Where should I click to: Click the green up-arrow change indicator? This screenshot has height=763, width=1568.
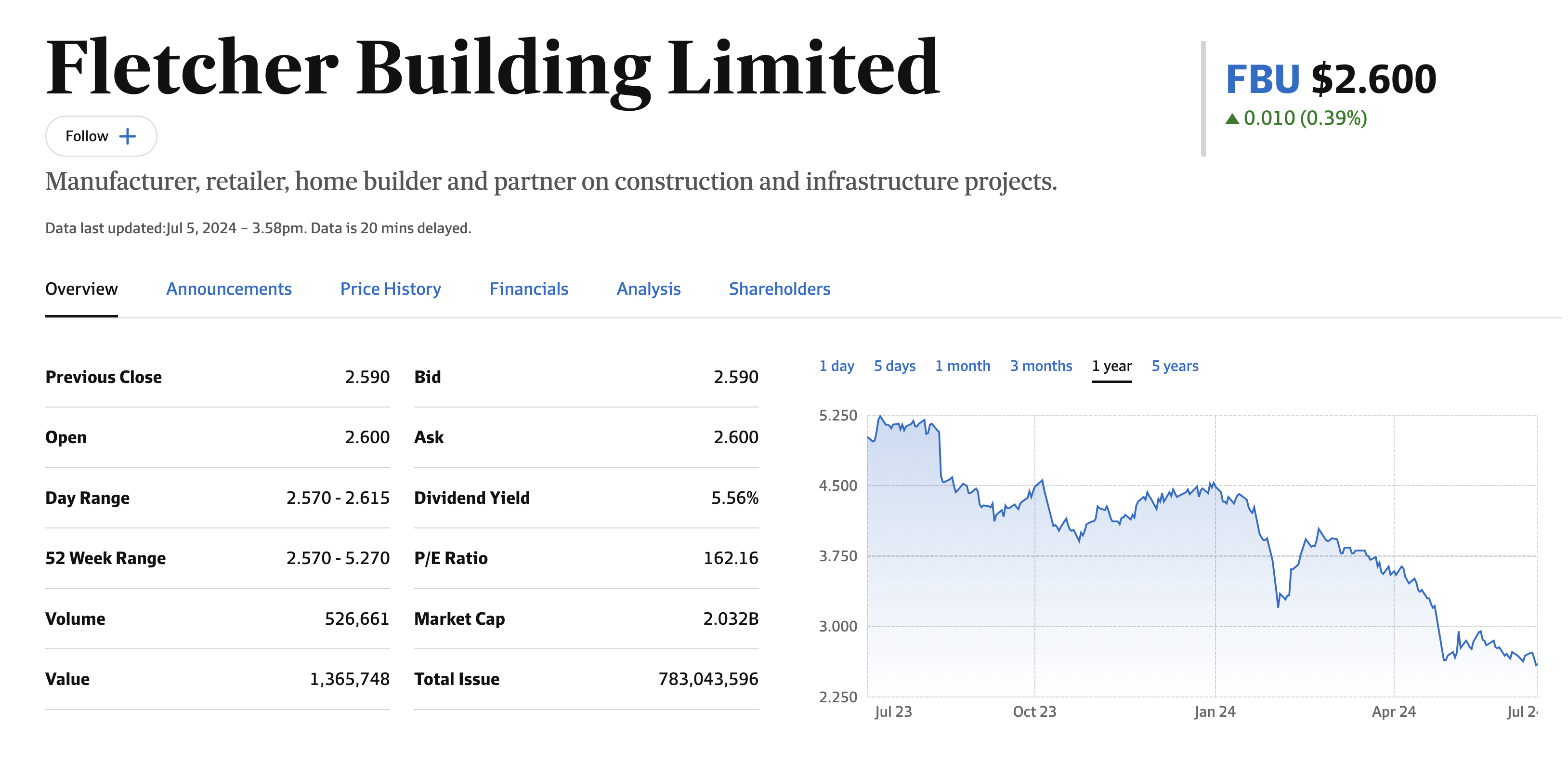tap(1233, 119)
